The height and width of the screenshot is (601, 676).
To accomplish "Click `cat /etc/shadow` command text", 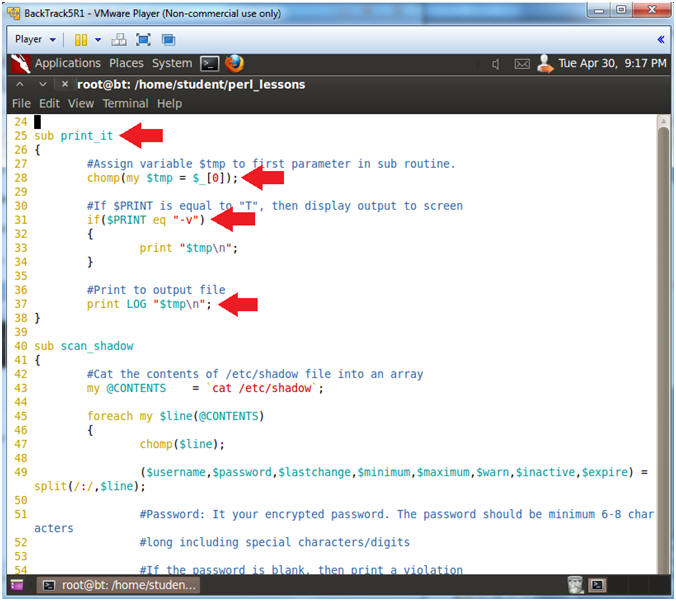I will 262,388.
